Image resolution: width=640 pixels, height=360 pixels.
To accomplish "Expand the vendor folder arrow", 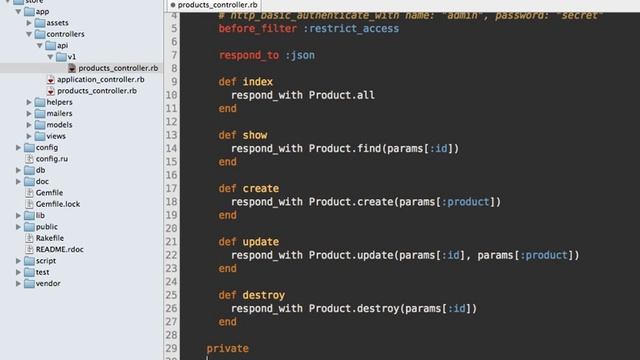I will 18,283.
